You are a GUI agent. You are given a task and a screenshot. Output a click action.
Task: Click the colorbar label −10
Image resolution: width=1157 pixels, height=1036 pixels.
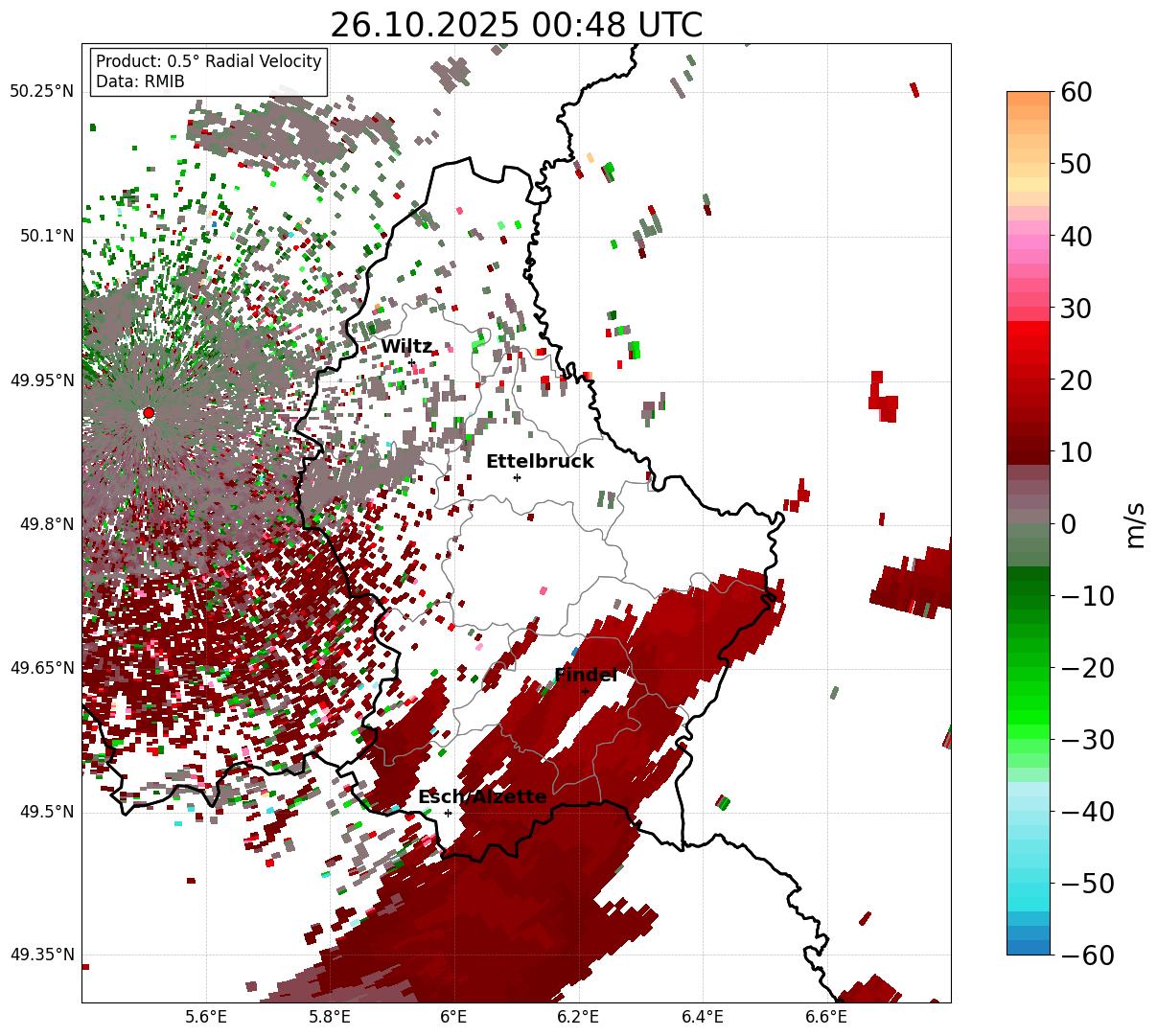click(x=1087, y=596)
